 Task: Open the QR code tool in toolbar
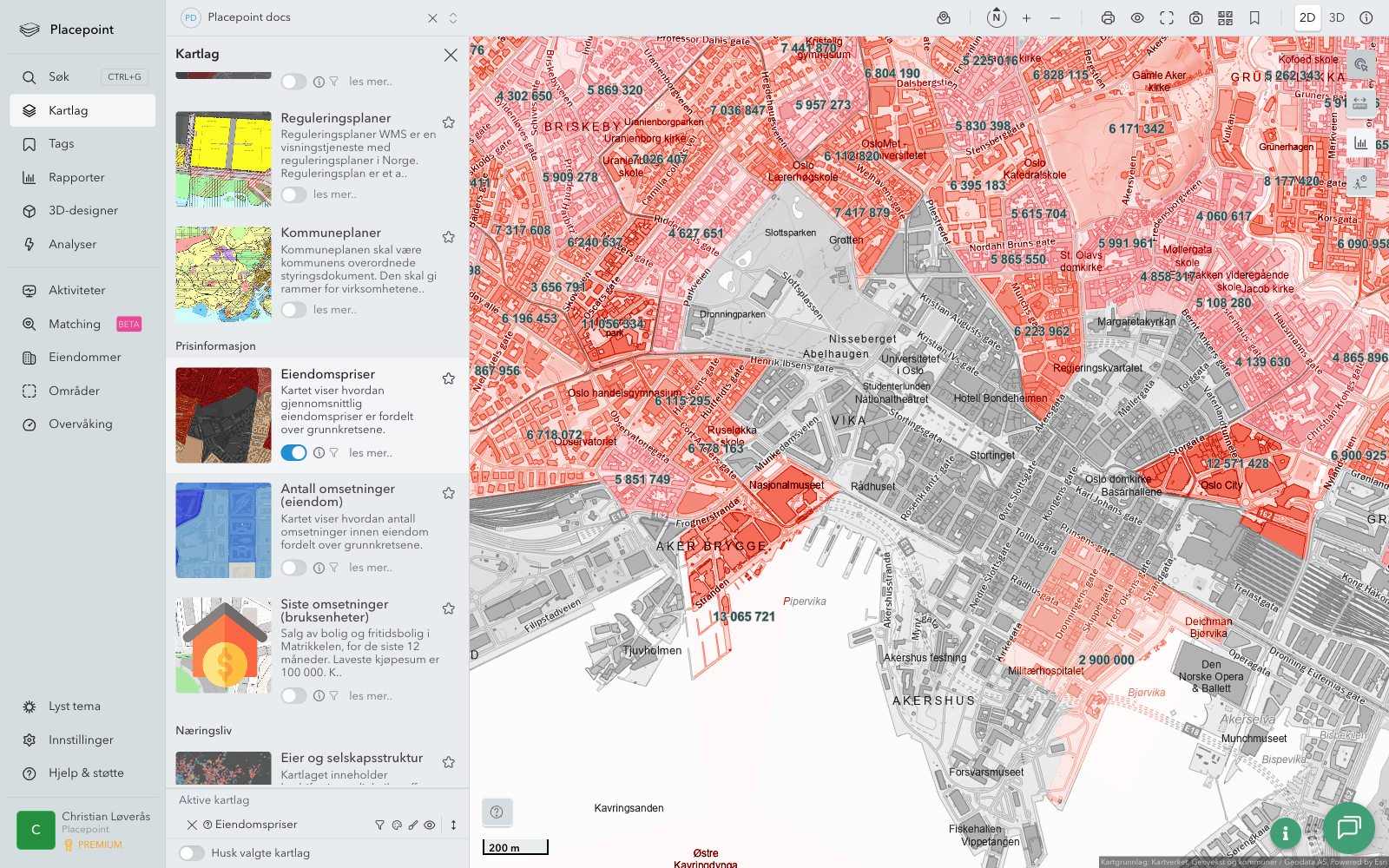[1225, 18]
